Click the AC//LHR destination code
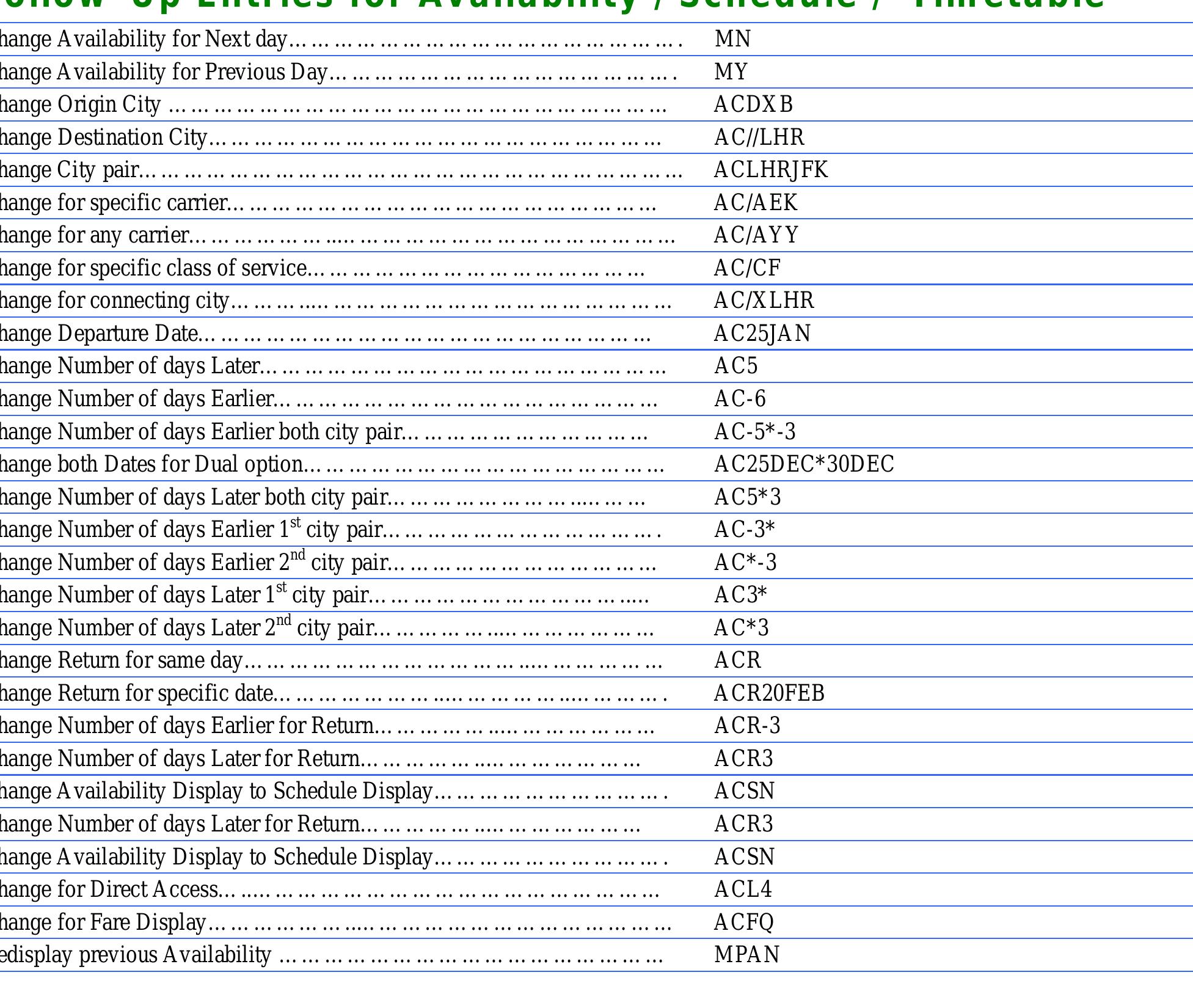Image resolution: width=1193 pixels, height=1008 pixels. pos(759,137)
